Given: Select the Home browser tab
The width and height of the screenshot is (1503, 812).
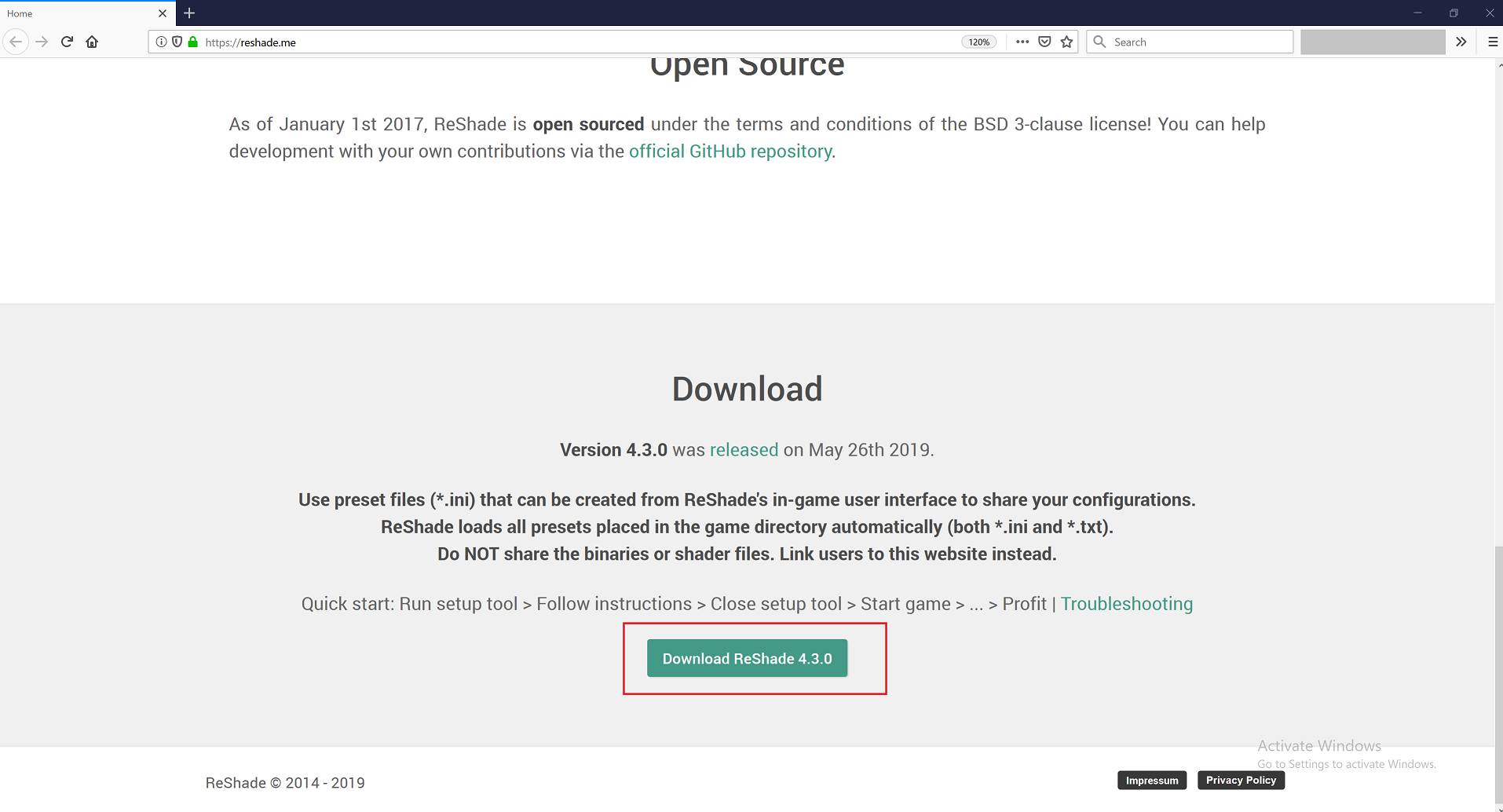Looking at the screenshot, I should pos(86,13).
